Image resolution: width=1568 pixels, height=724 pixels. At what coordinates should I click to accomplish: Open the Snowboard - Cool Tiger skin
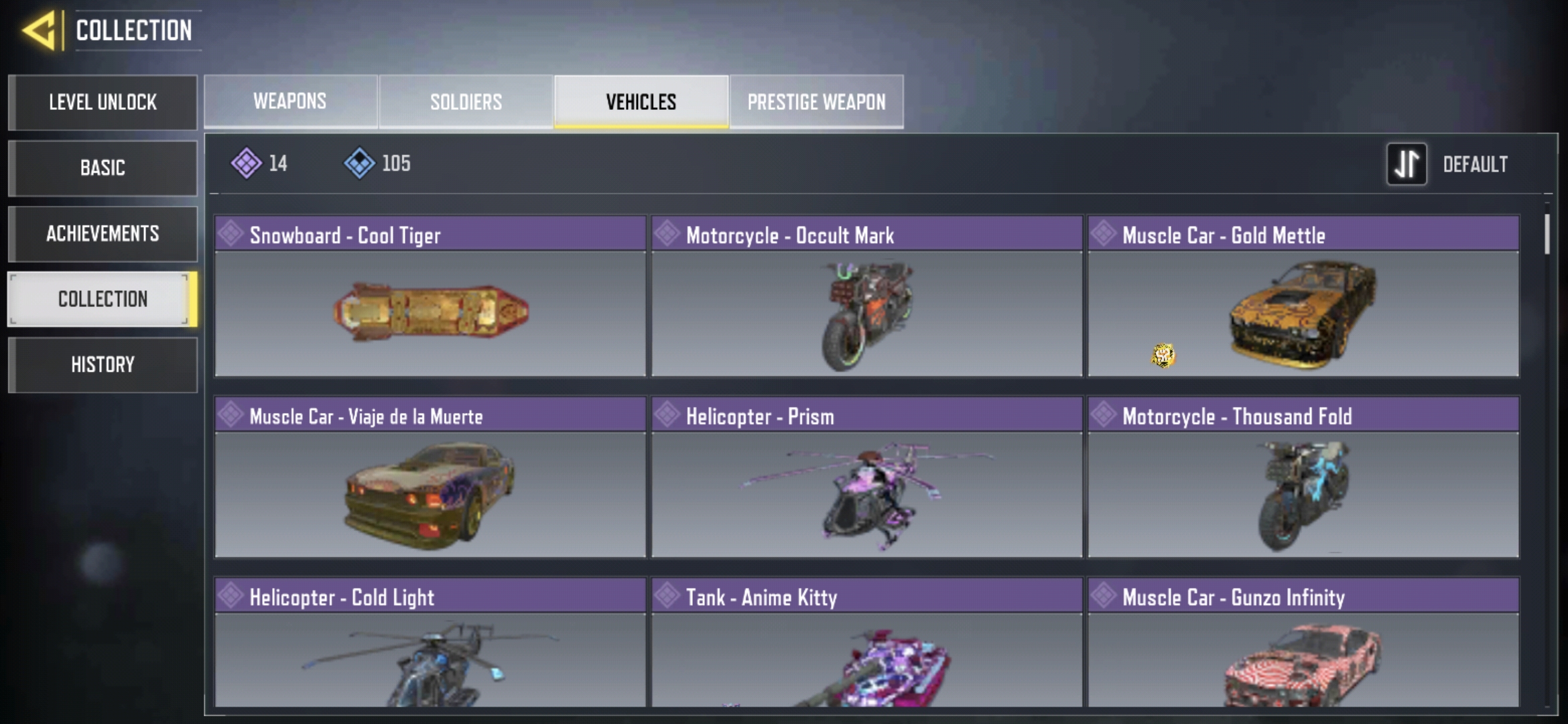(430, 296)
